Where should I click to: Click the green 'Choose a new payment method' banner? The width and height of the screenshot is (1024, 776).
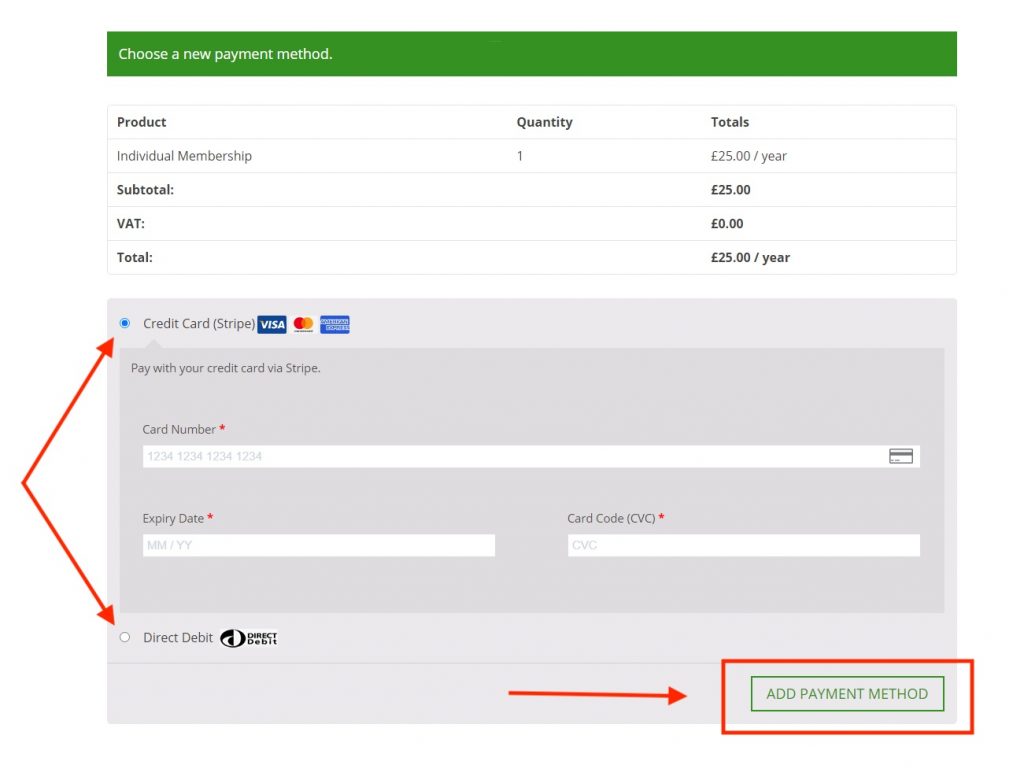coord(531,54)
